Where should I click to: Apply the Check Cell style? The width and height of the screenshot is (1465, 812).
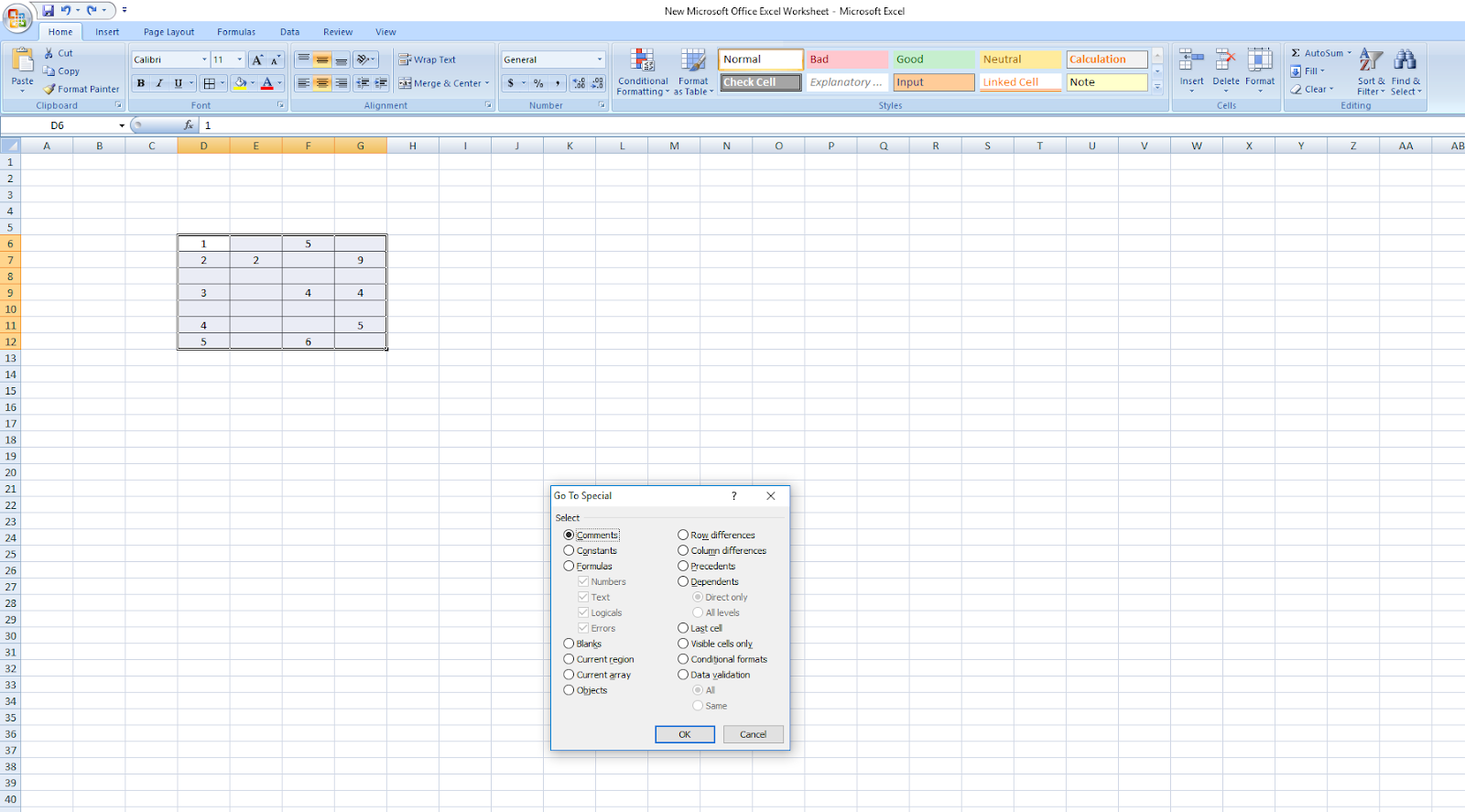pyautogui.click(x=760, y=82)
